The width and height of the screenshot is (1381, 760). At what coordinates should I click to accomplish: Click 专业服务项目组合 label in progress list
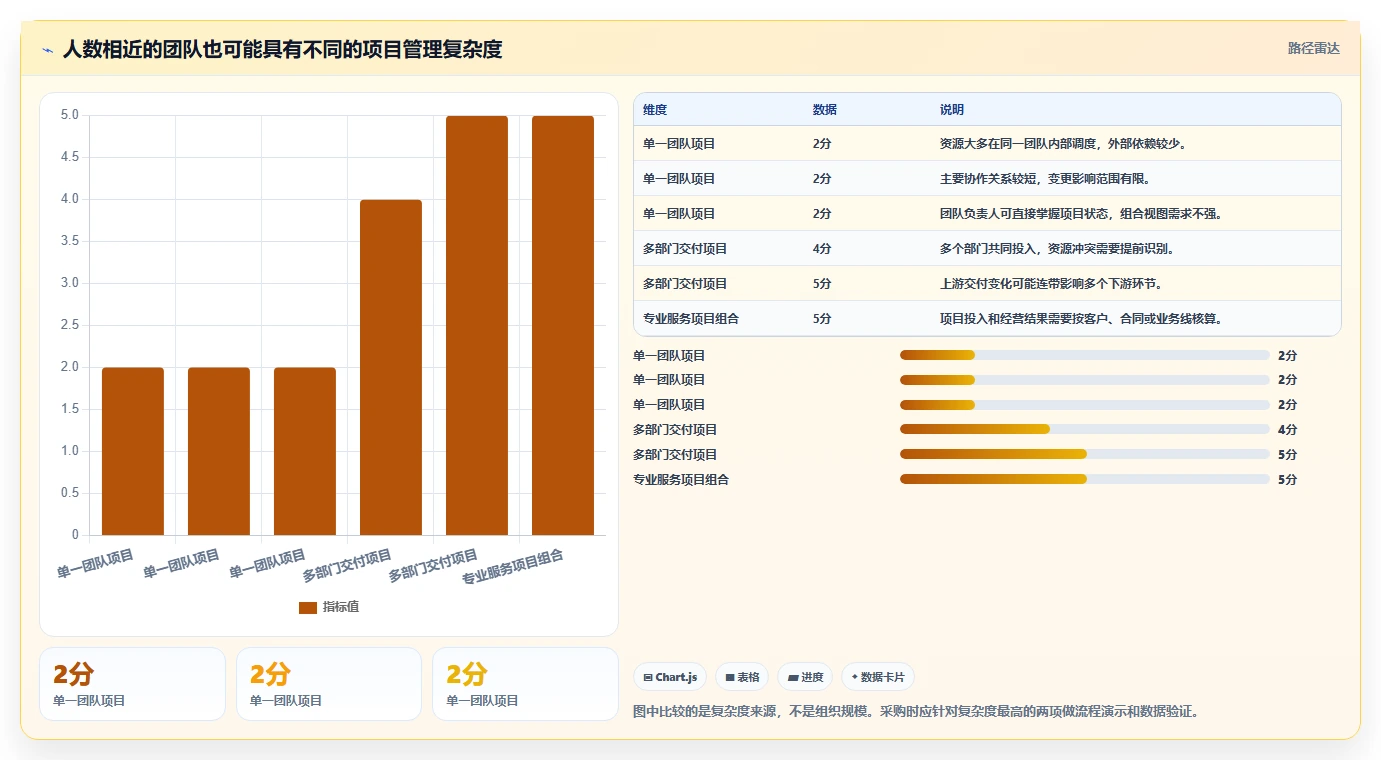point(681,480)
